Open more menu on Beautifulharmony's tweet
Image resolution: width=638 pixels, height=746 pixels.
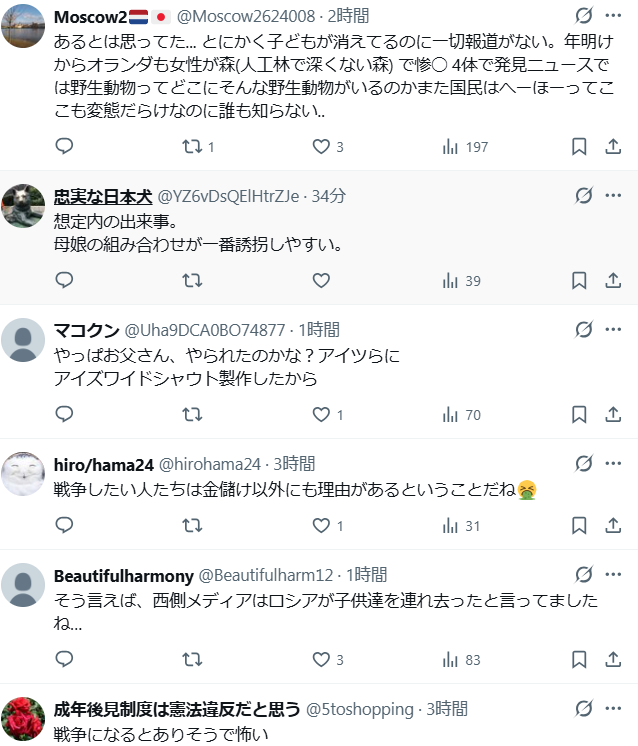pyautogui.click(x=614, y=574)
